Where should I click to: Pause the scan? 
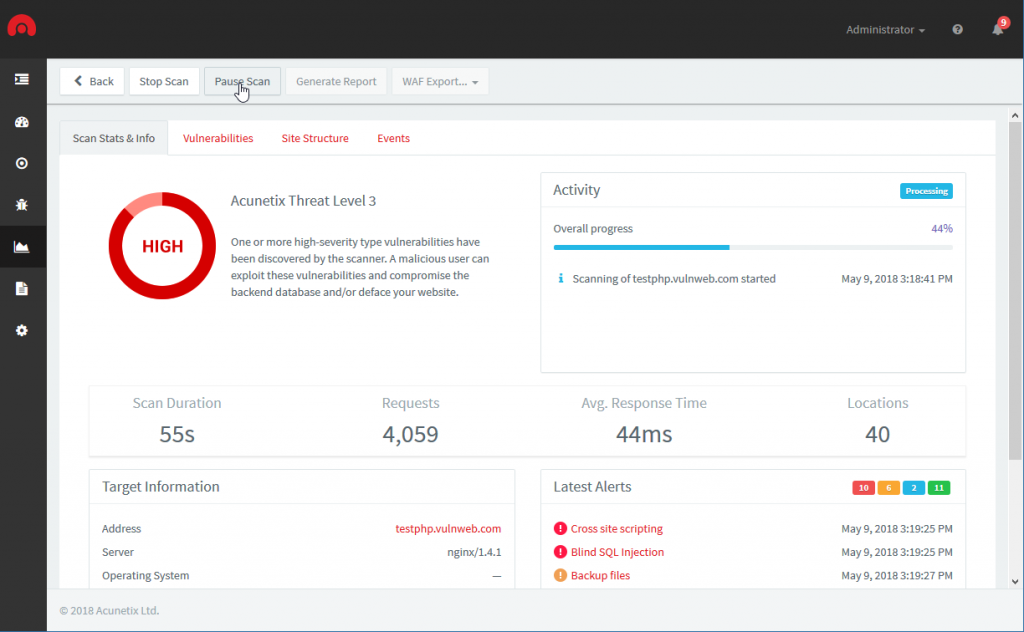242,82
